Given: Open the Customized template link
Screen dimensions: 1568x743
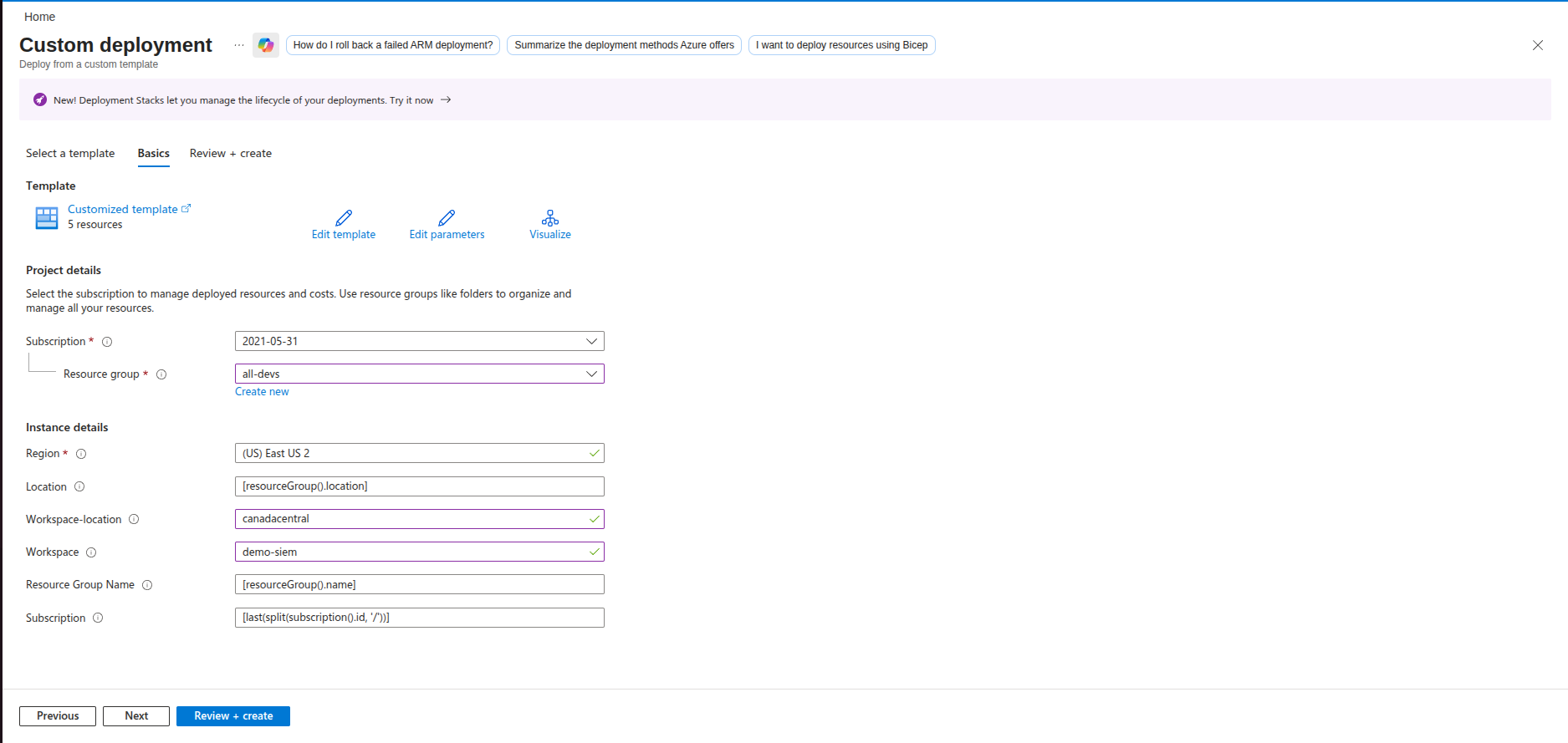Looking at the screenshot, I should tap(123, 210).
